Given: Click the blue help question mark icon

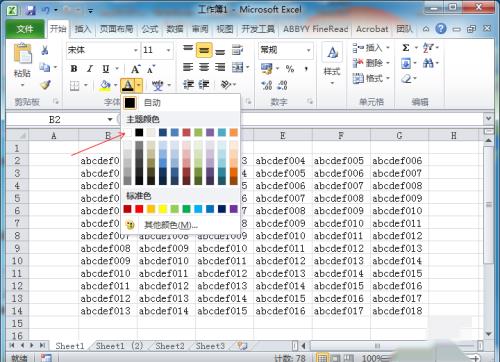Looking at the screenshot, I should (x=441, y=29).
